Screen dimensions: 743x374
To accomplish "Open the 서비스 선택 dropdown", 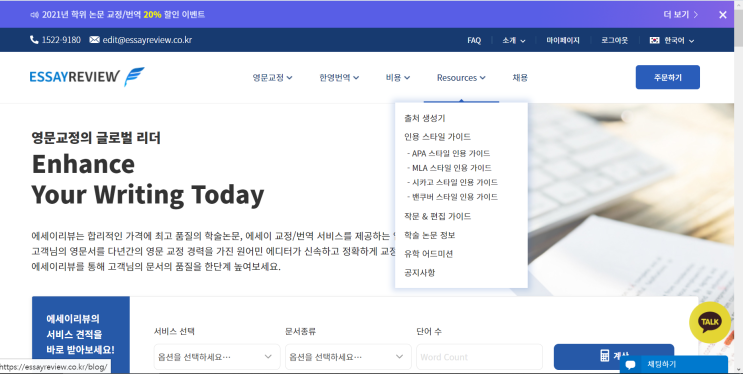I will point(217,356).
